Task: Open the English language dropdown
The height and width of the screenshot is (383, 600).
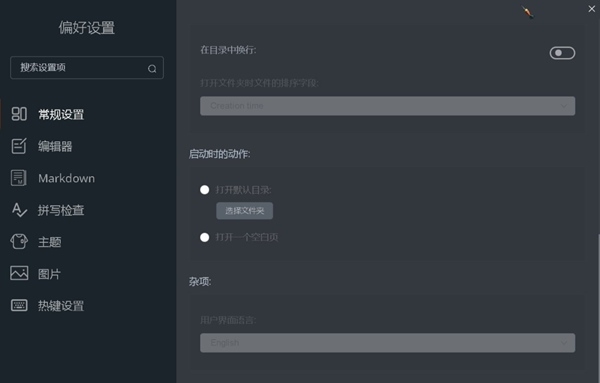Action: click(387, 343)
